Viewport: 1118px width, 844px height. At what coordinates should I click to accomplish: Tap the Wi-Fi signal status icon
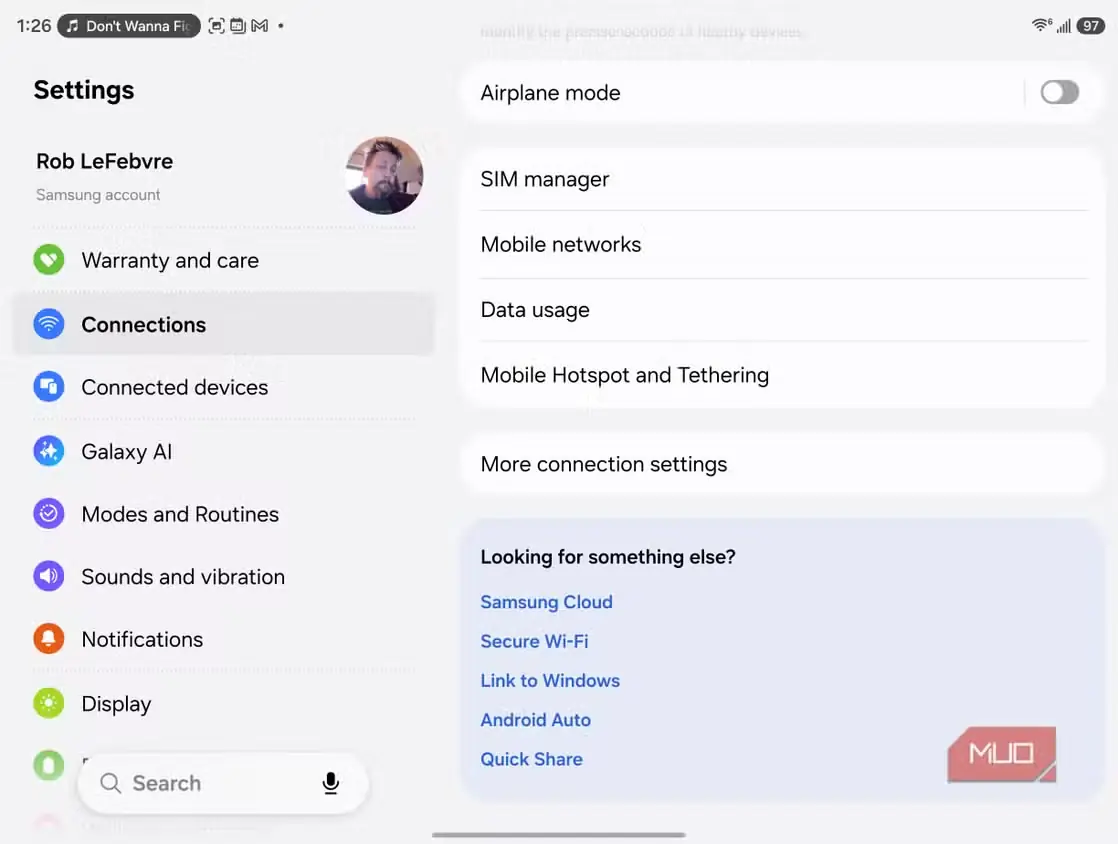(1041, 26)
